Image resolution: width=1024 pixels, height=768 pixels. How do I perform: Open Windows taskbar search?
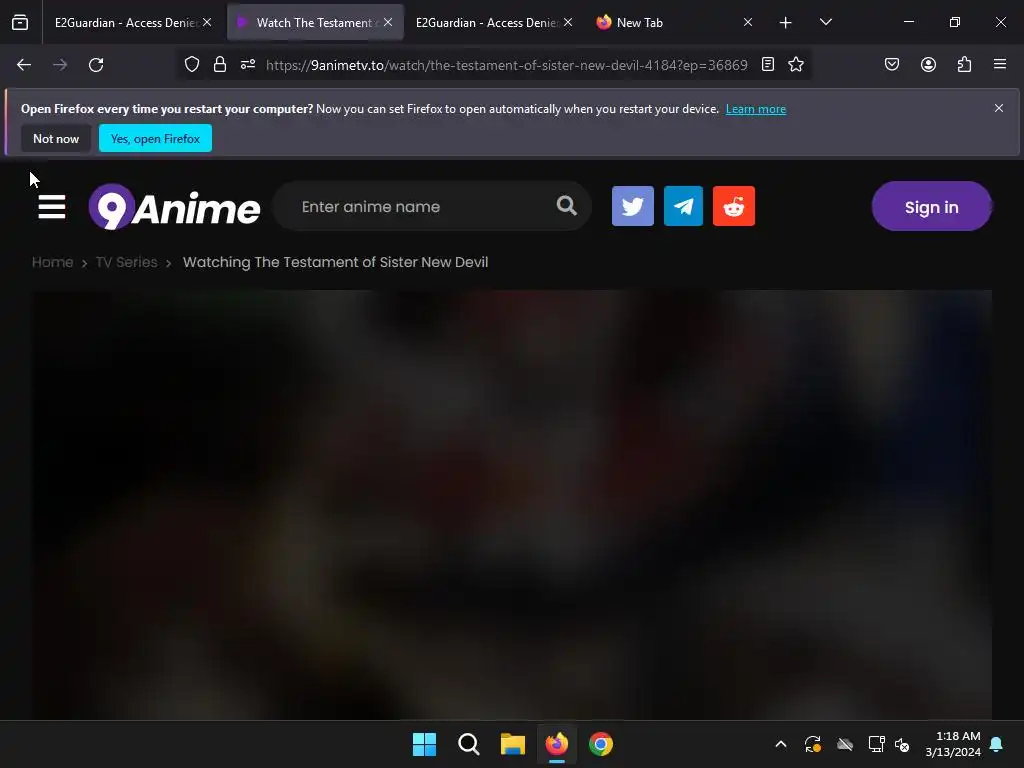coord(469,744)
